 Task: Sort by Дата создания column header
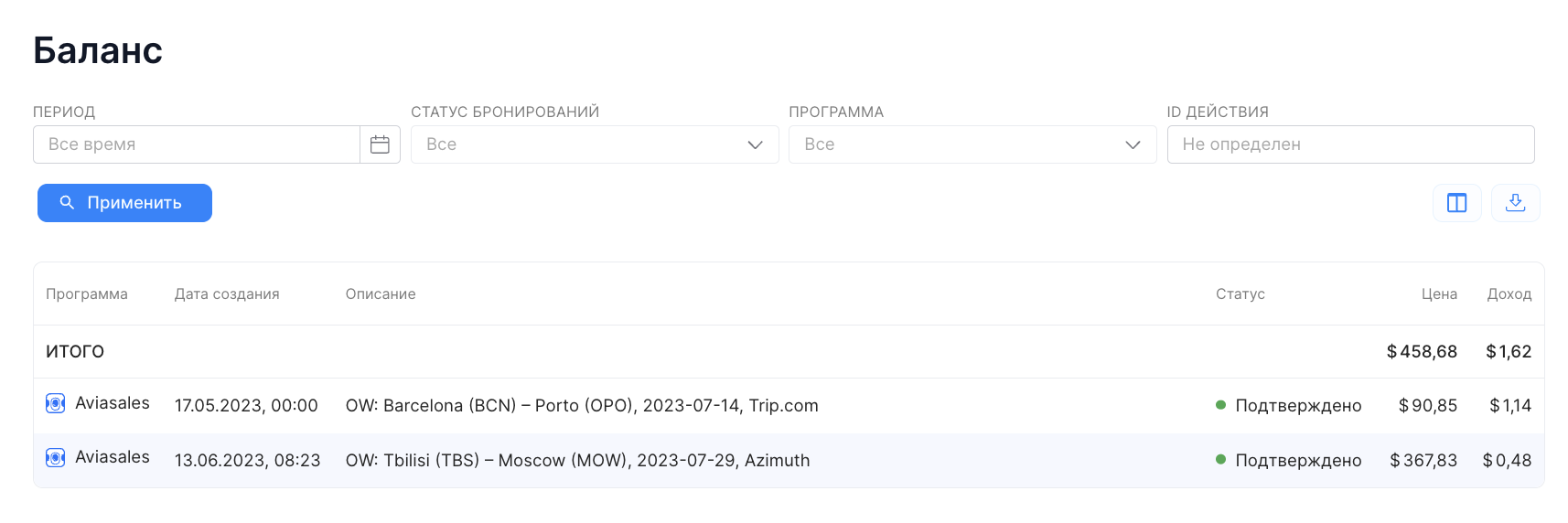pos(227,294)
